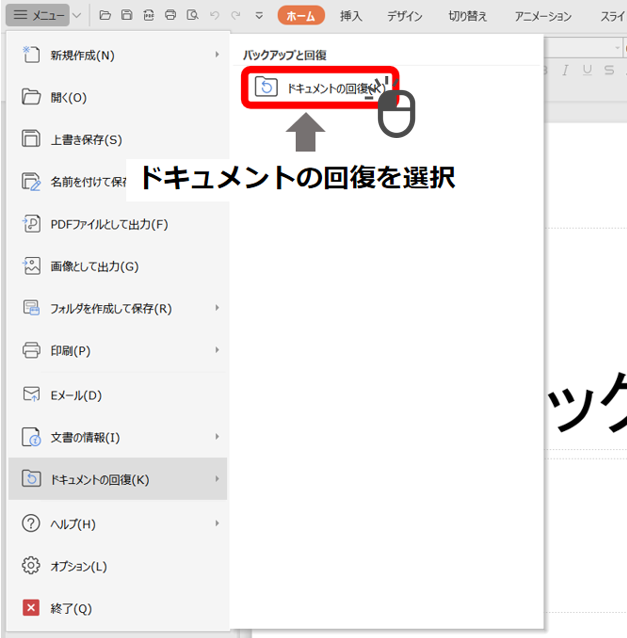
Task: Switch to the ホーム tab
Action: [301, 15]
